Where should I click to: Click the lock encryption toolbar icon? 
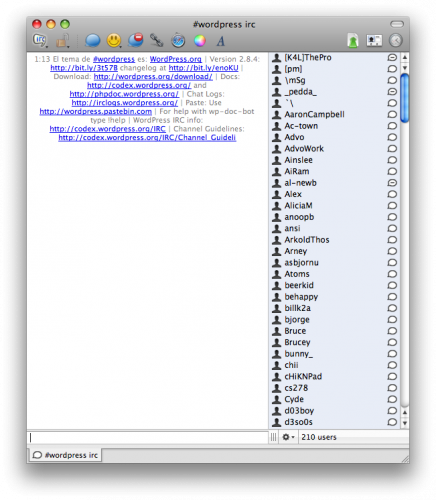pos(63,41)
